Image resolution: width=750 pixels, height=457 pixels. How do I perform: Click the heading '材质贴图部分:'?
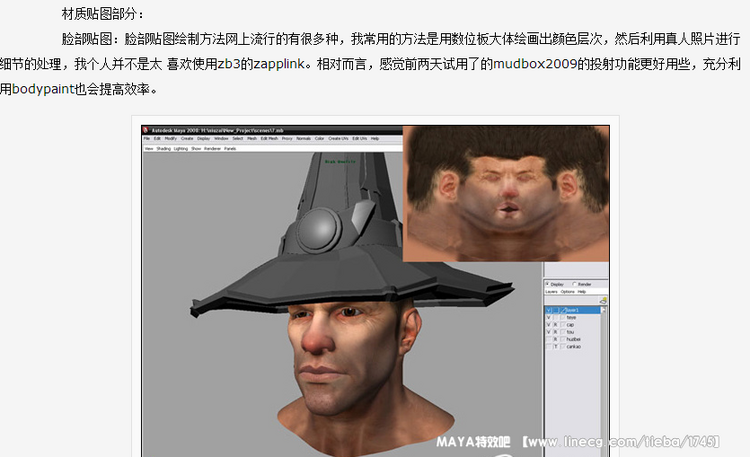click(x=103, y=14)
